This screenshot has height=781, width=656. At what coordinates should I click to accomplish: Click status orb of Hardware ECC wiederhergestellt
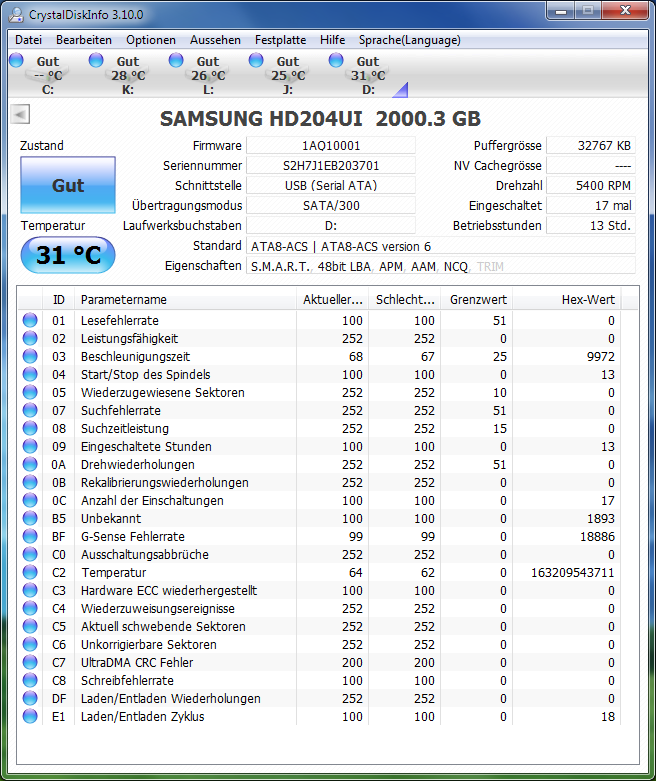[30, 590]
